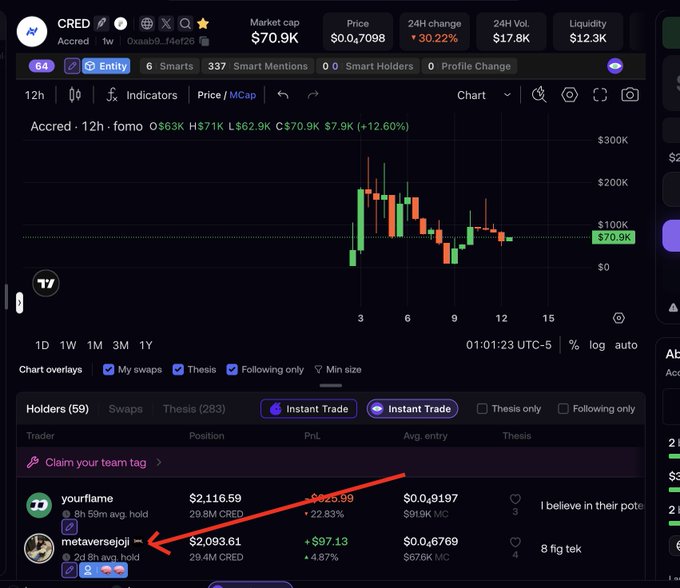The width and height of the screenshot is (680, 588).
Task: Click the purple 64 score badge
Action: point(42,66)
